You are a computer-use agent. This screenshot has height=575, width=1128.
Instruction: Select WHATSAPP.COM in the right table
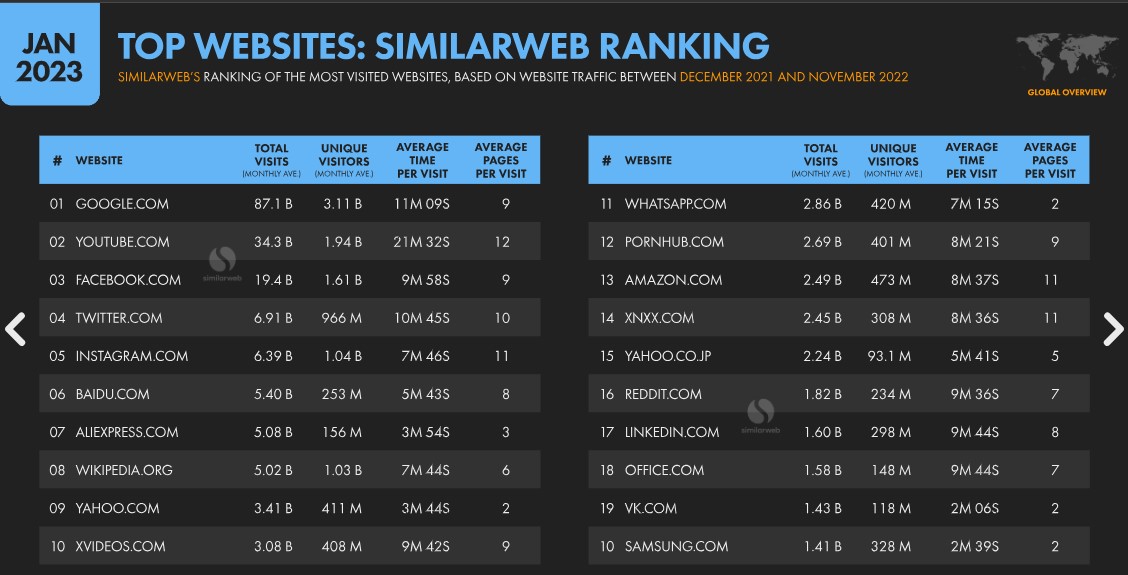676,204
